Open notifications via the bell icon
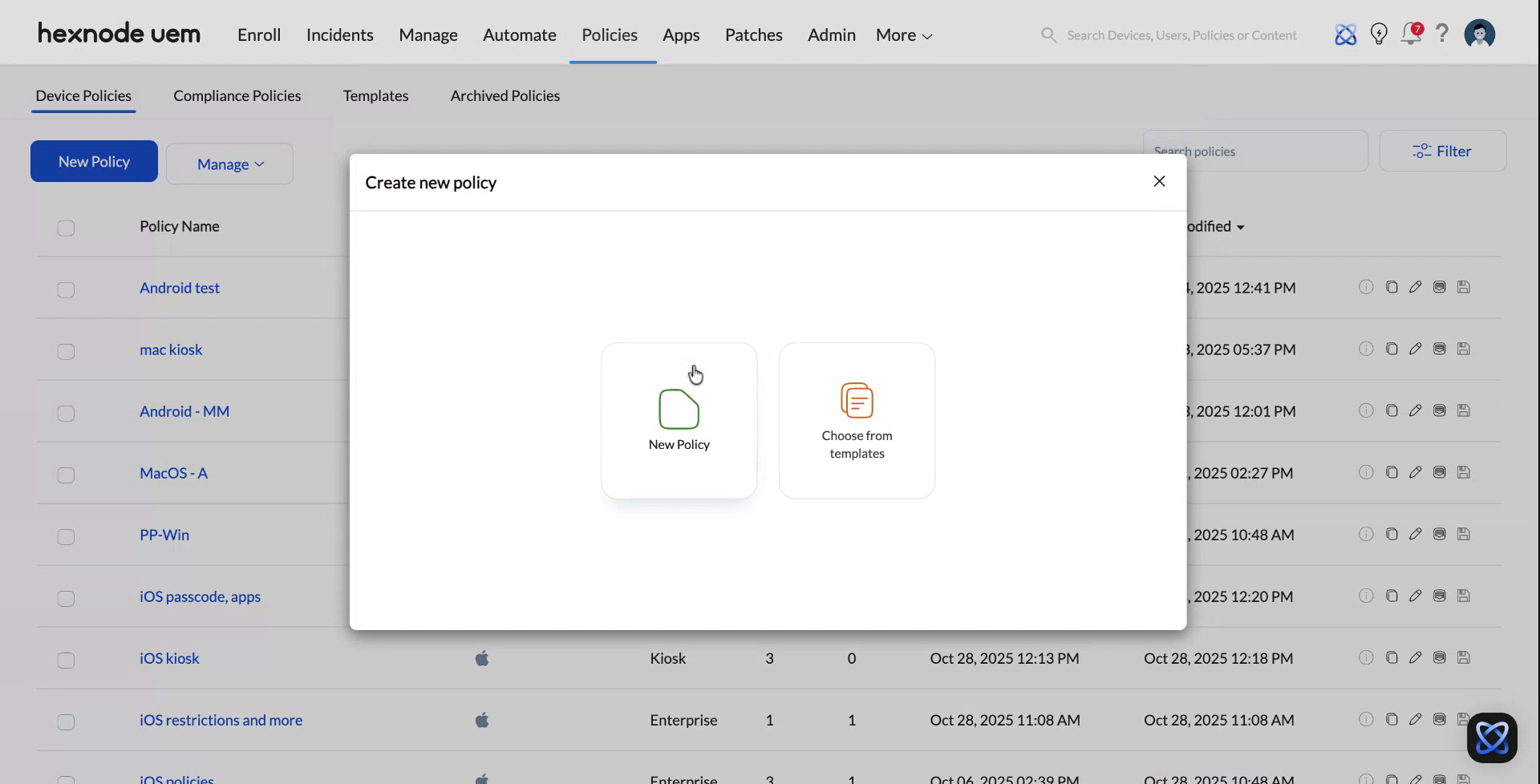This screenshot has width=1540, height=784. point(1410,34)
